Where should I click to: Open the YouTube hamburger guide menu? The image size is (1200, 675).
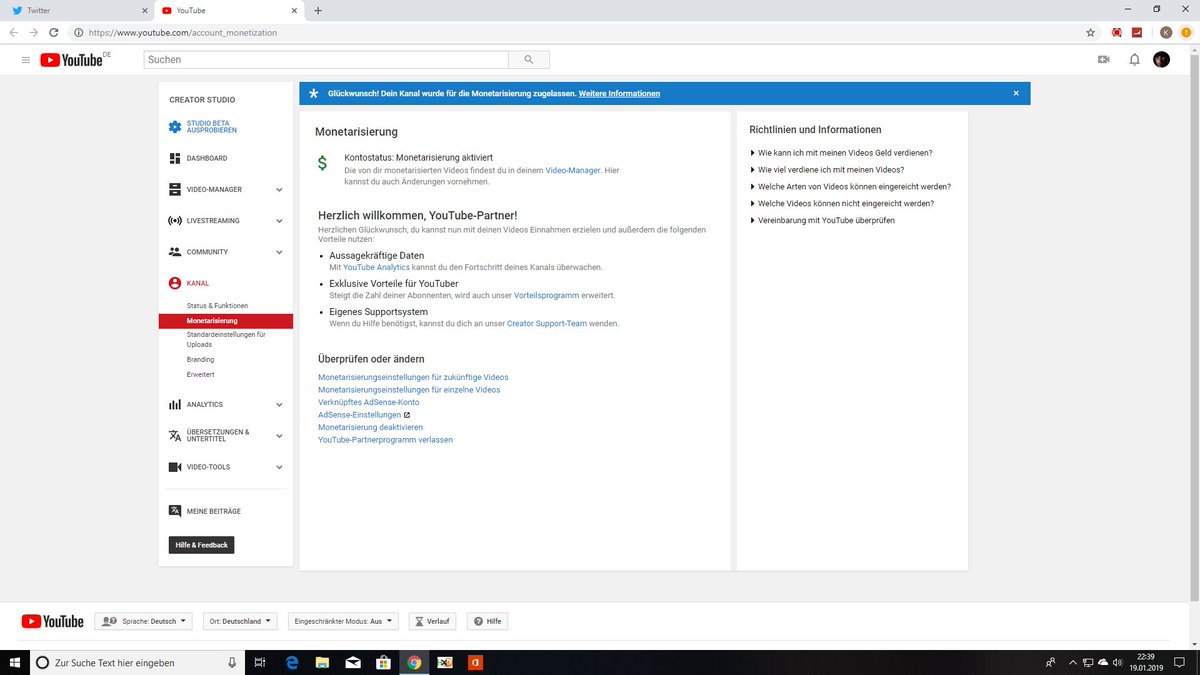pos(25,60)
